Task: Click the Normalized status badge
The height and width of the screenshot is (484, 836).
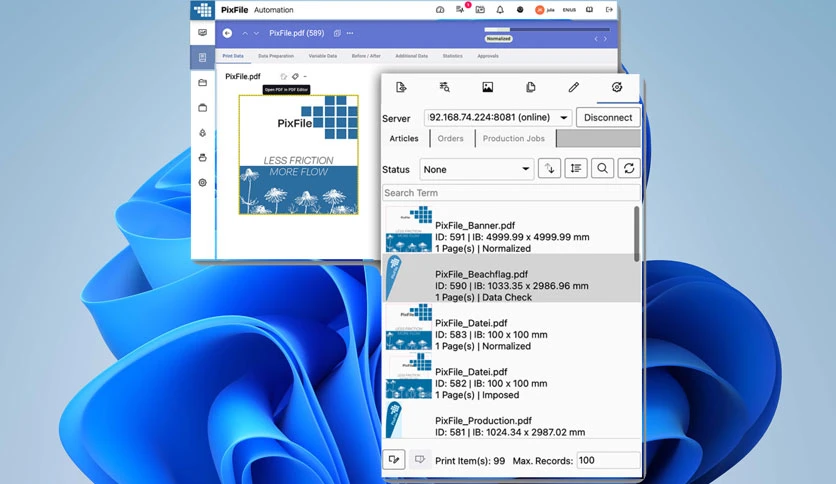Action: coord(499,39)
